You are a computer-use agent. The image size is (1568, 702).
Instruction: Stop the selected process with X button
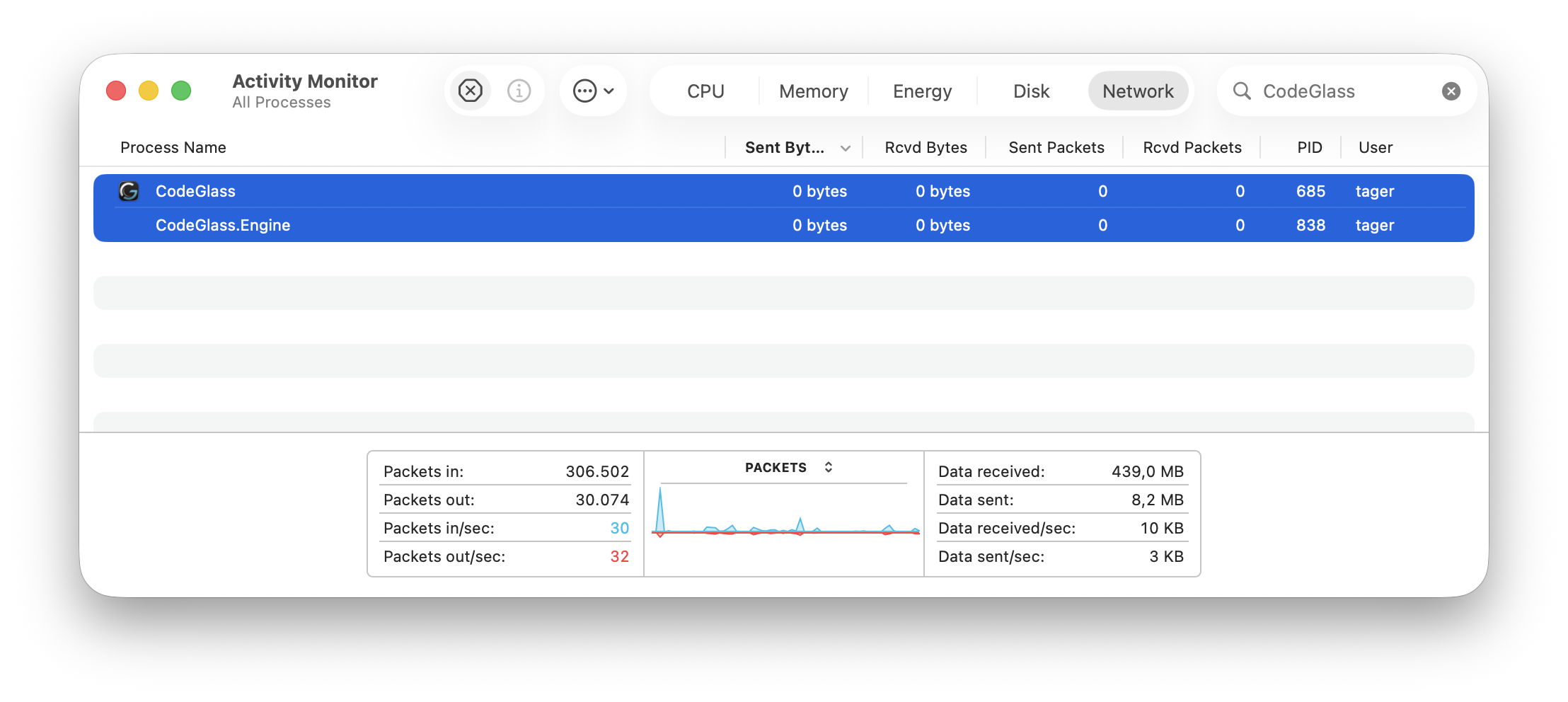point(471,91)
